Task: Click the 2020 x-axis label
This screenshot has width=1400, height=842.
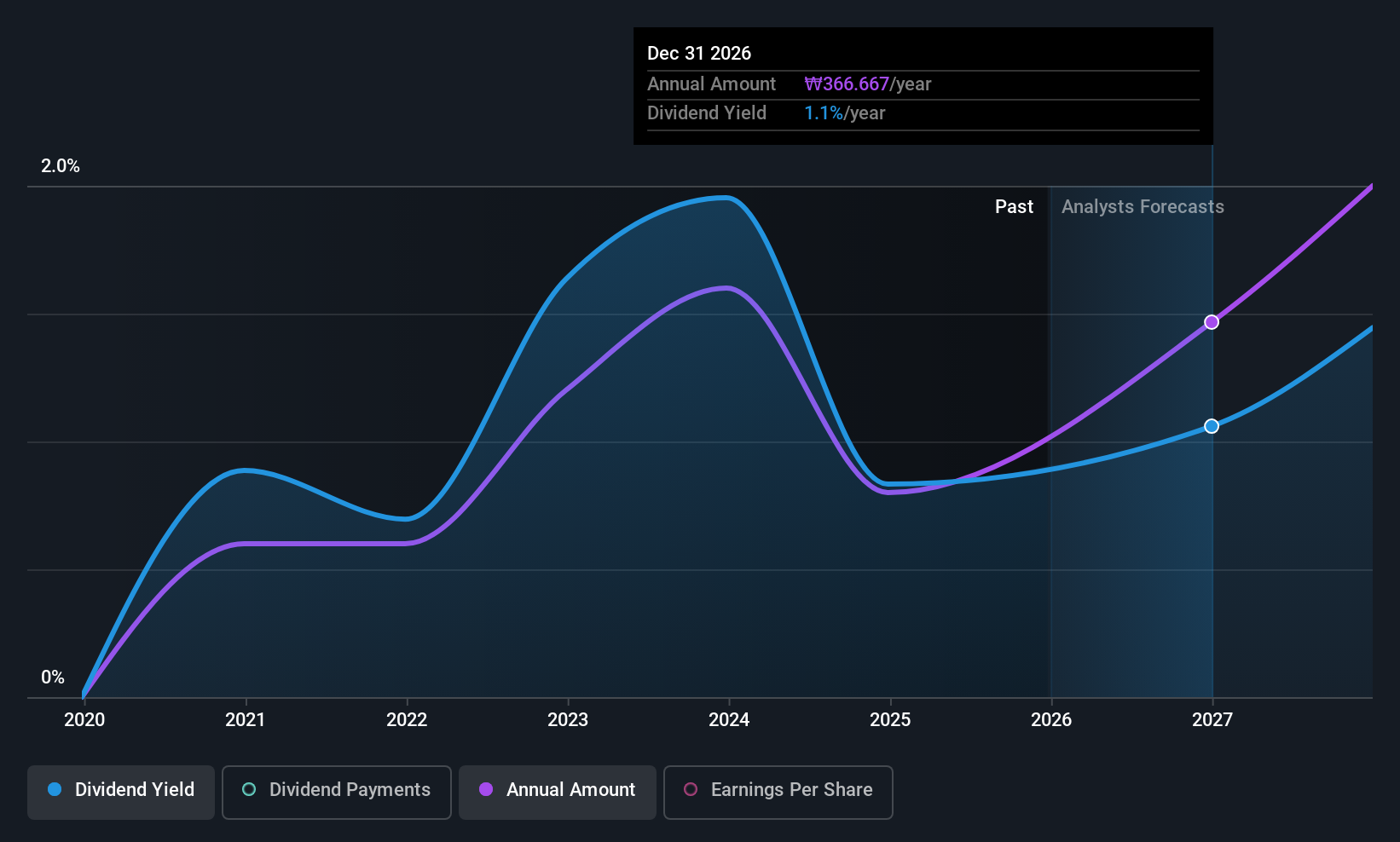Action: click(84, 720)
